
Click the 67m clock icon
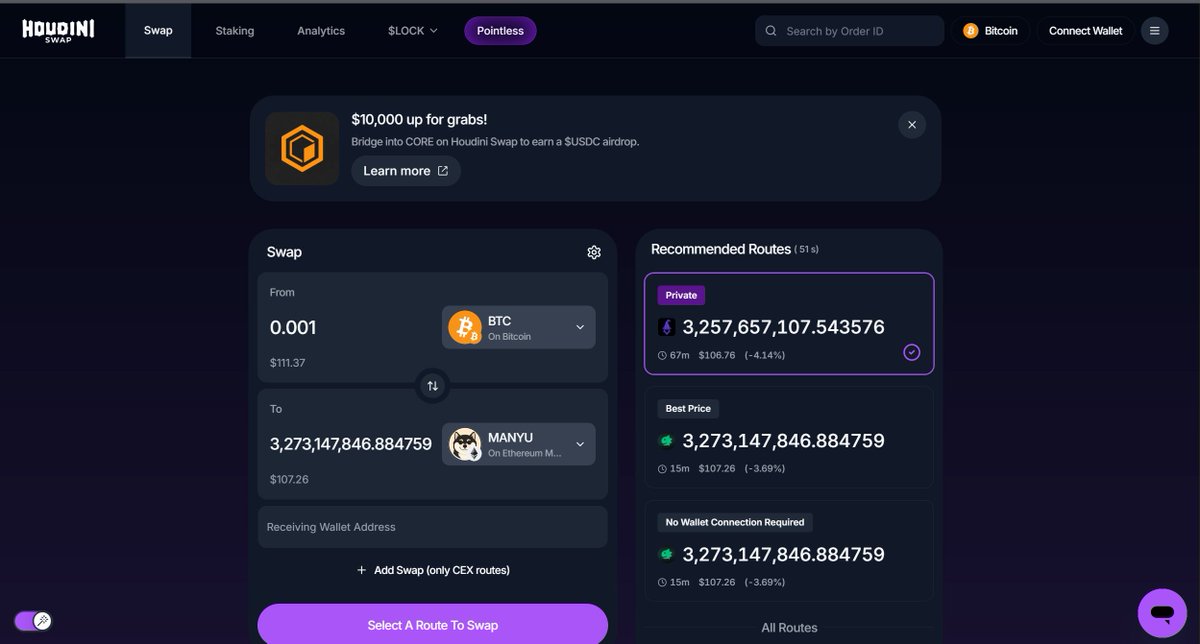[662, 355]
